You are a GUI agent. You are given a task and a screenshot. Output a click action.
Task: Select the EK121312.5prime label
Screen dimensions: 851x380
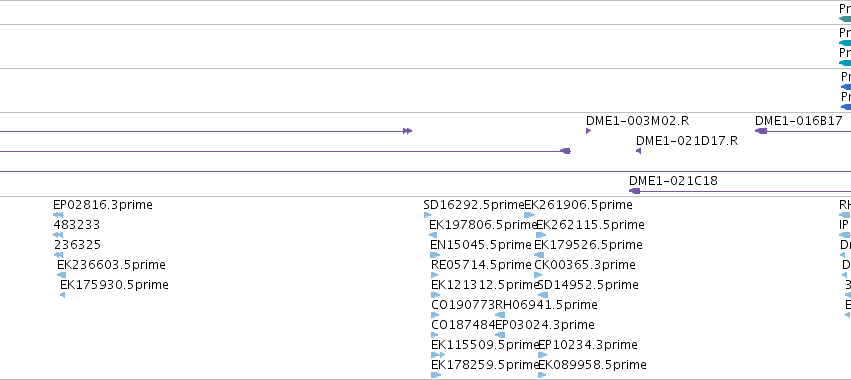click(x=484, y=285)
